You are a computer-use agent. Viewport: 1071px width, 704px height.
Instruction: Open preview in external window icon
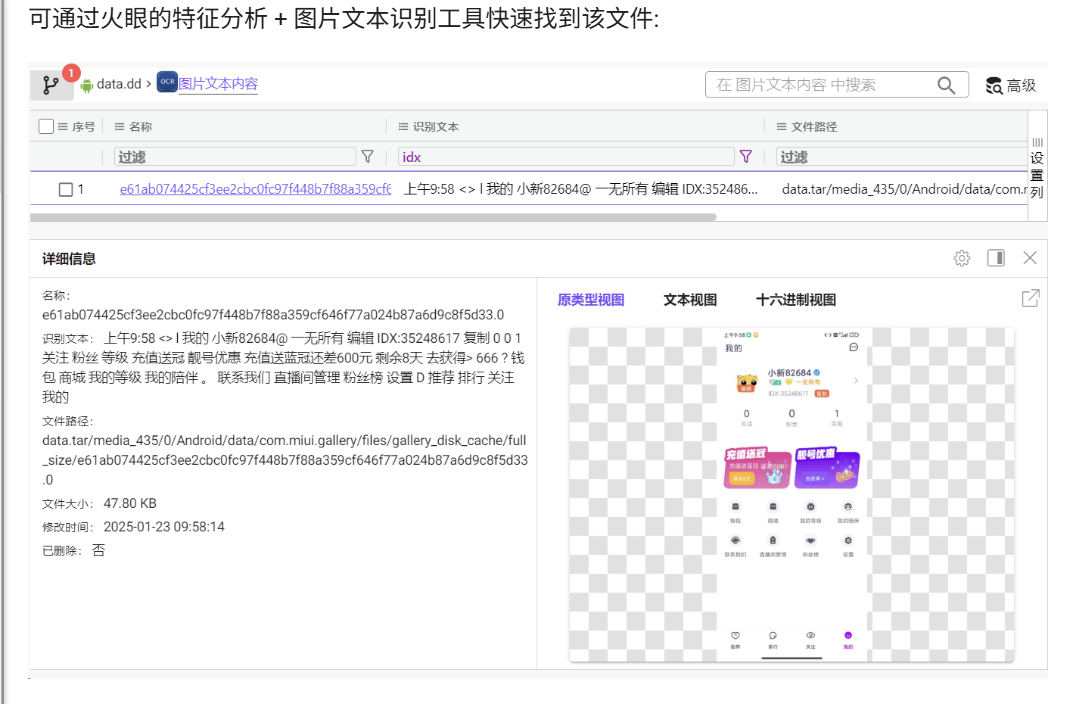coord(1030,298)
